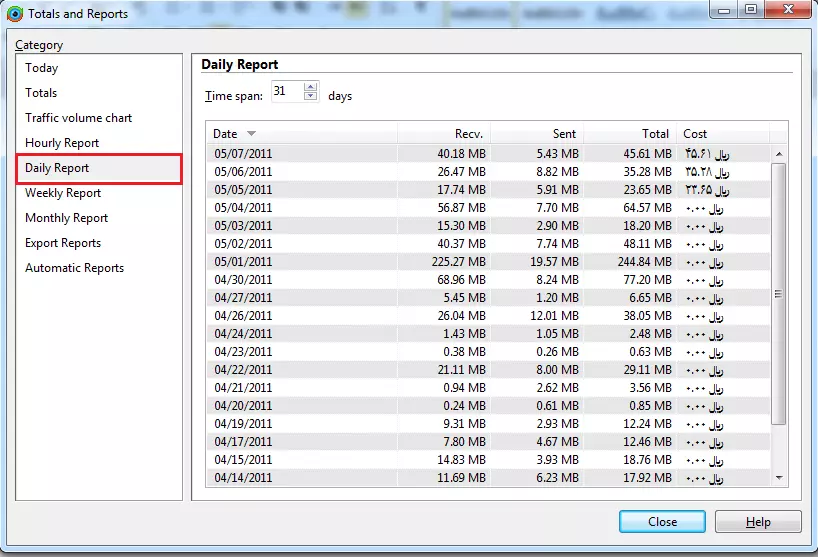The width and height of the screenshot is (818, 557).
Task: Click the Close button
Action: pos(663,522)
